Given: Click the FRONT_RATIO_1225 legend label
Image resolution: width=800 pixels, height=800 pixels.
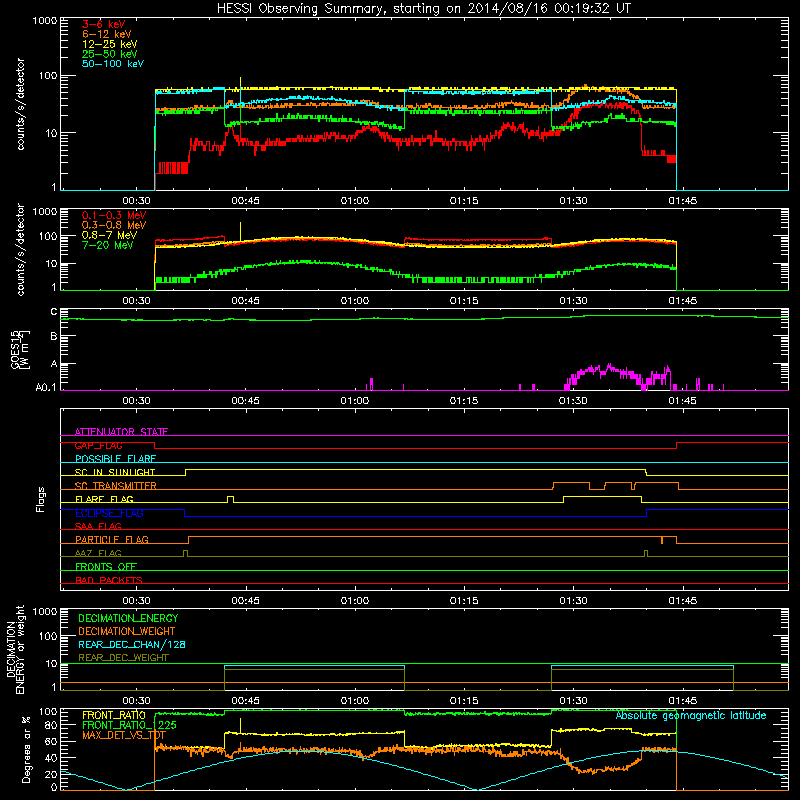Looking at the screenshot, I should 129,725.
